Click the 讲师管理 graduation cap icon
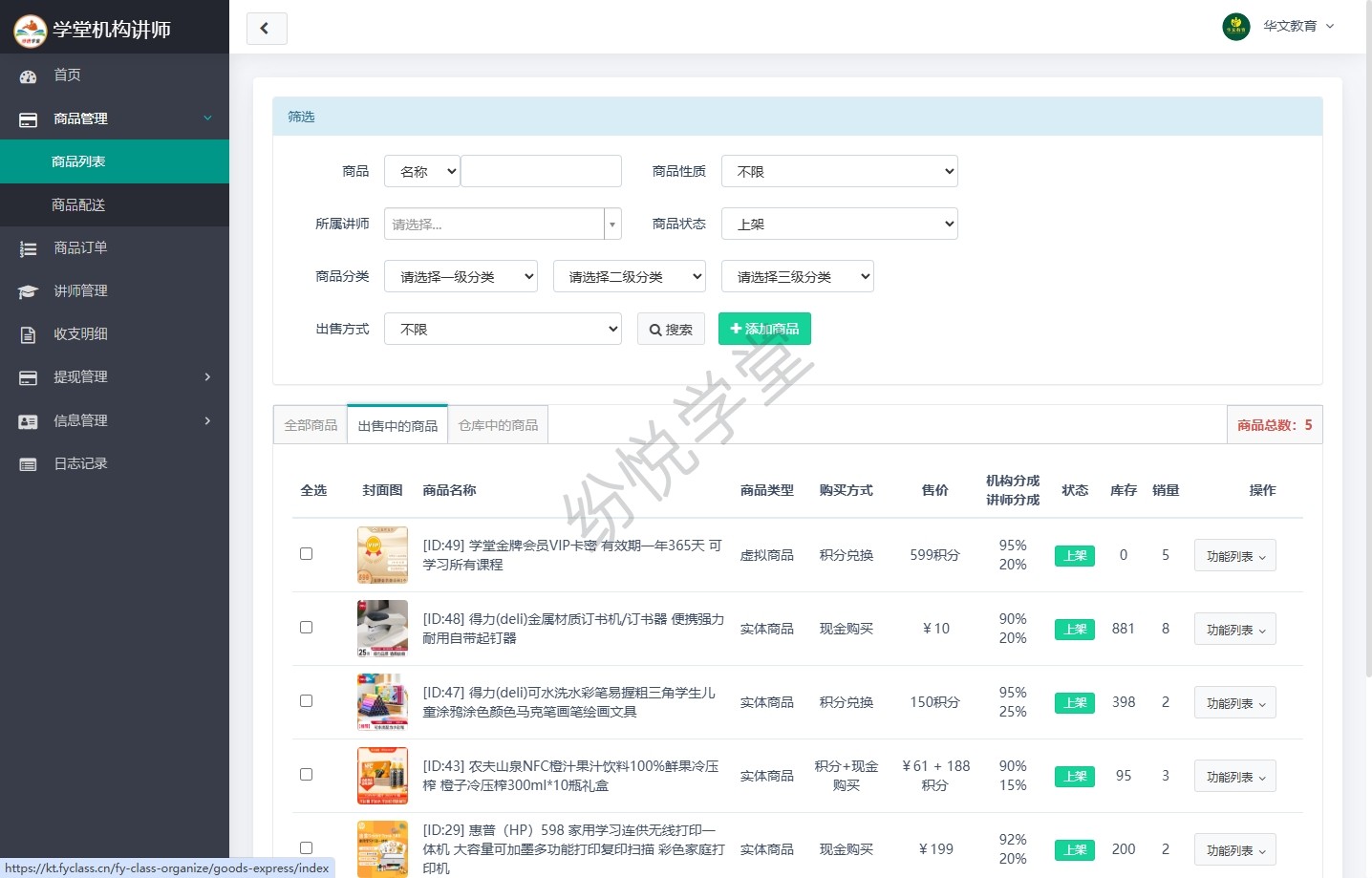 (x=28, y=291)
